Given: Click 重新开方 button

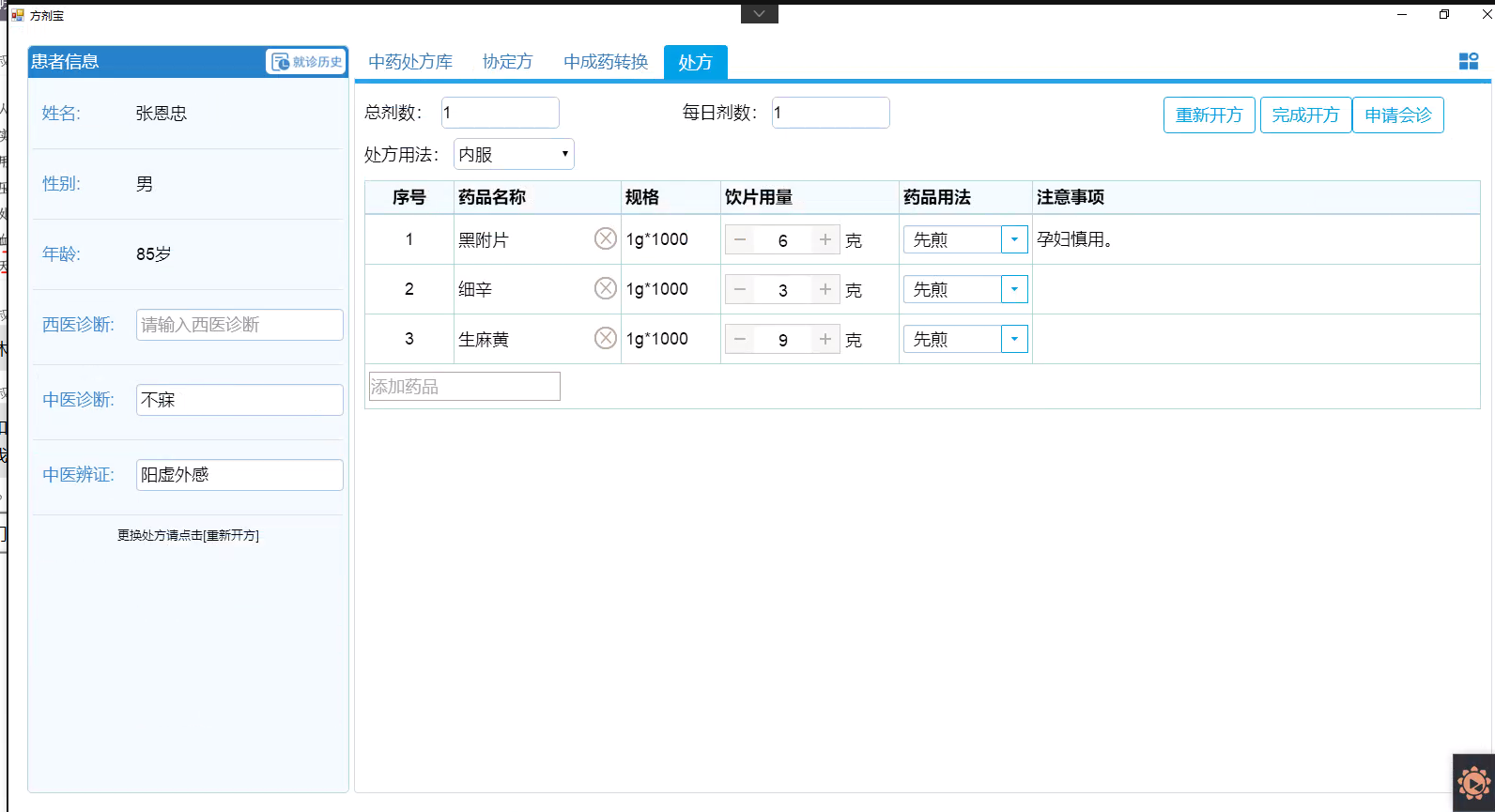Looking at the screenshot, I should [x=1210, y=115].
